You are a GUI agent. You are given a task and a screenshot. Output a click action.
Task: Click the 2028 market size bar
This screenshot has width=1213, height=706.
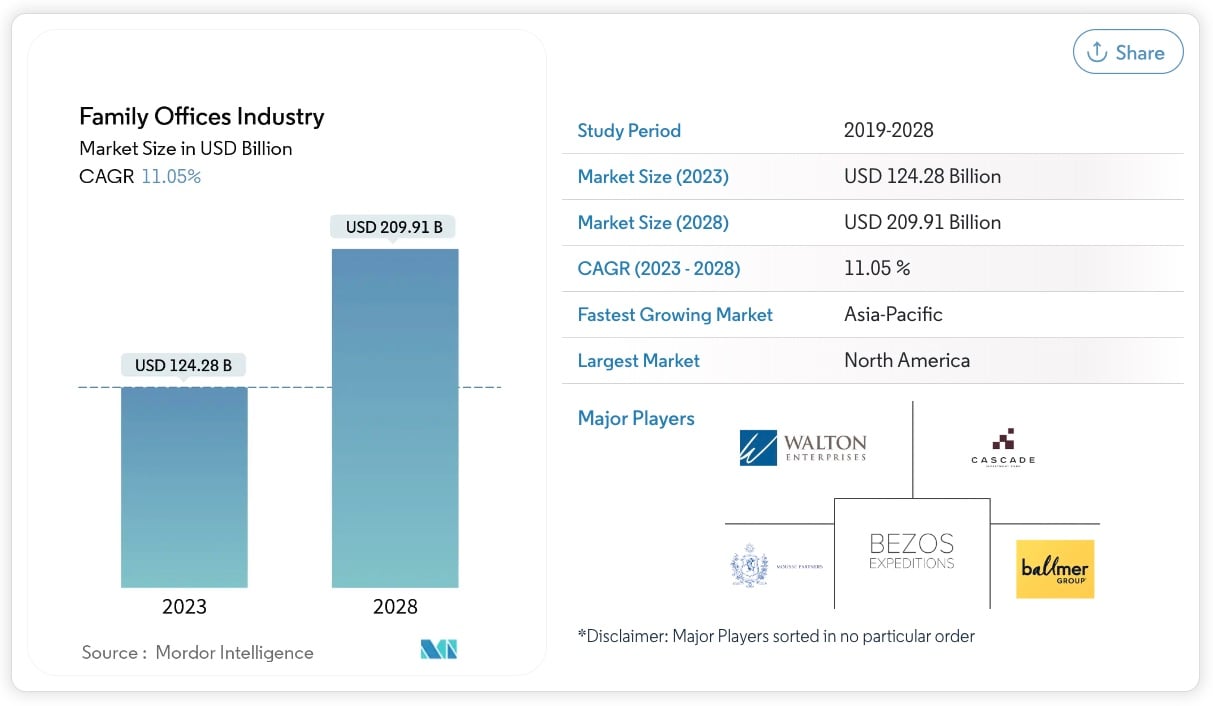pos(395,418)
